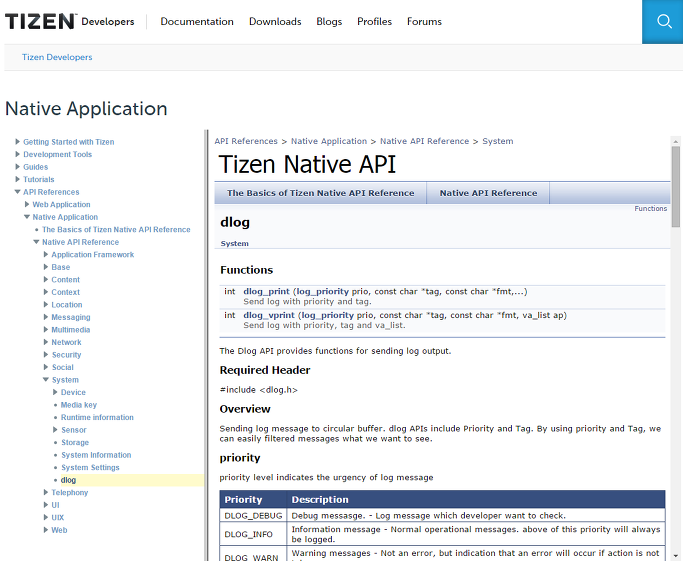The image size is (683, 561).
Task: Collapse the Native API Reference tree arrow
Action: (37, 242)
